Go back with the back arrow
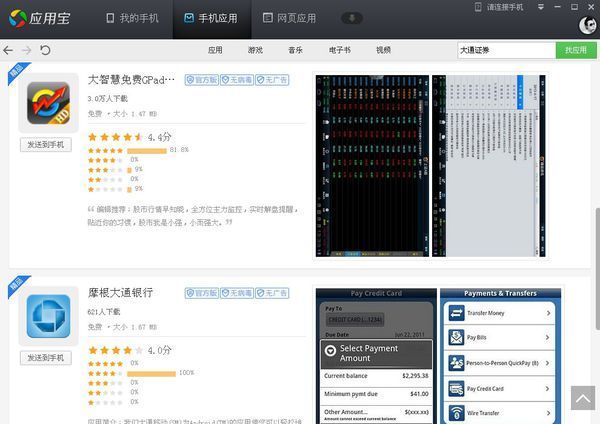This screenshot has height=424, width=600. coord(8,50)
